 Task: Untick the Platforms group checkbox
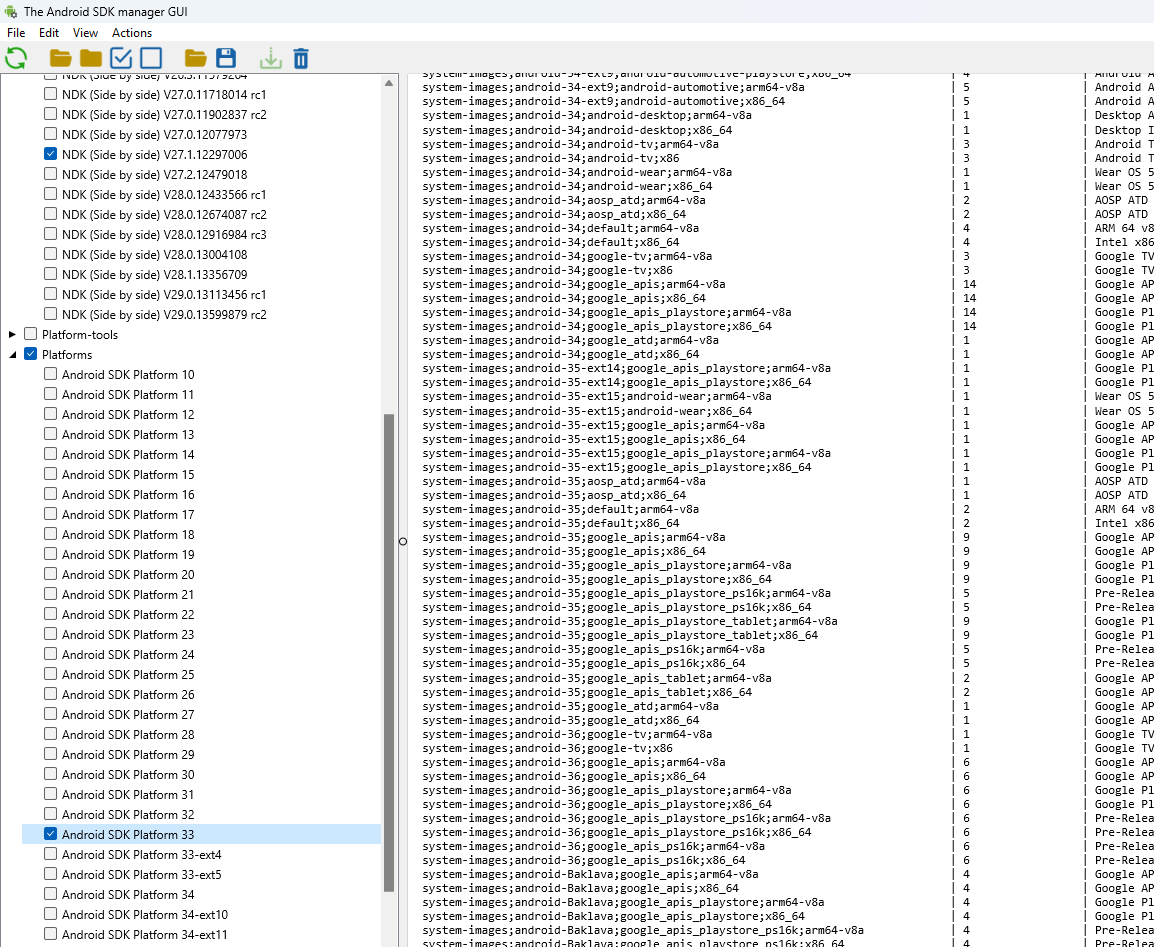tap(30, 354)
